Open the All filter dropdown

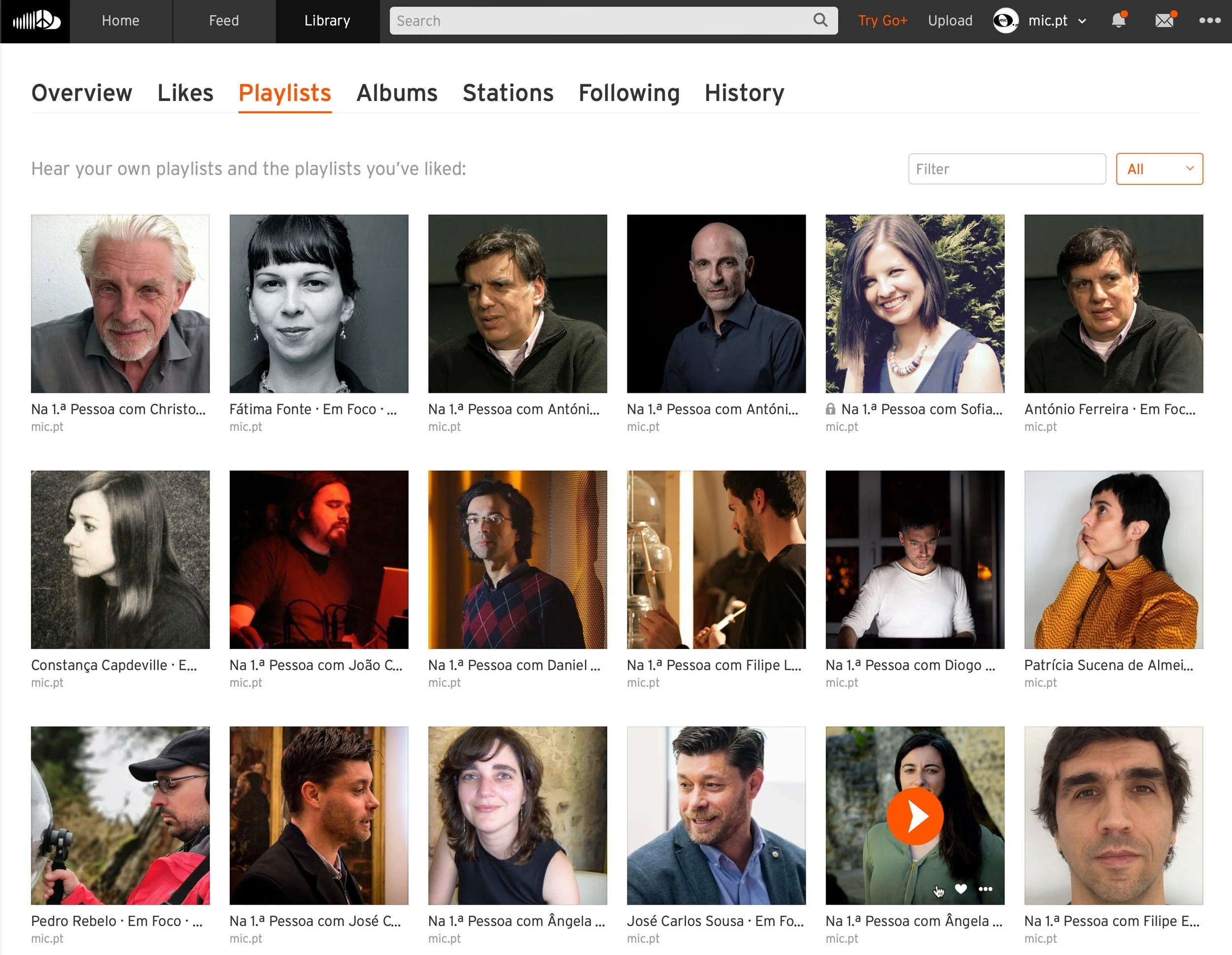click(x=1159, y=169)
